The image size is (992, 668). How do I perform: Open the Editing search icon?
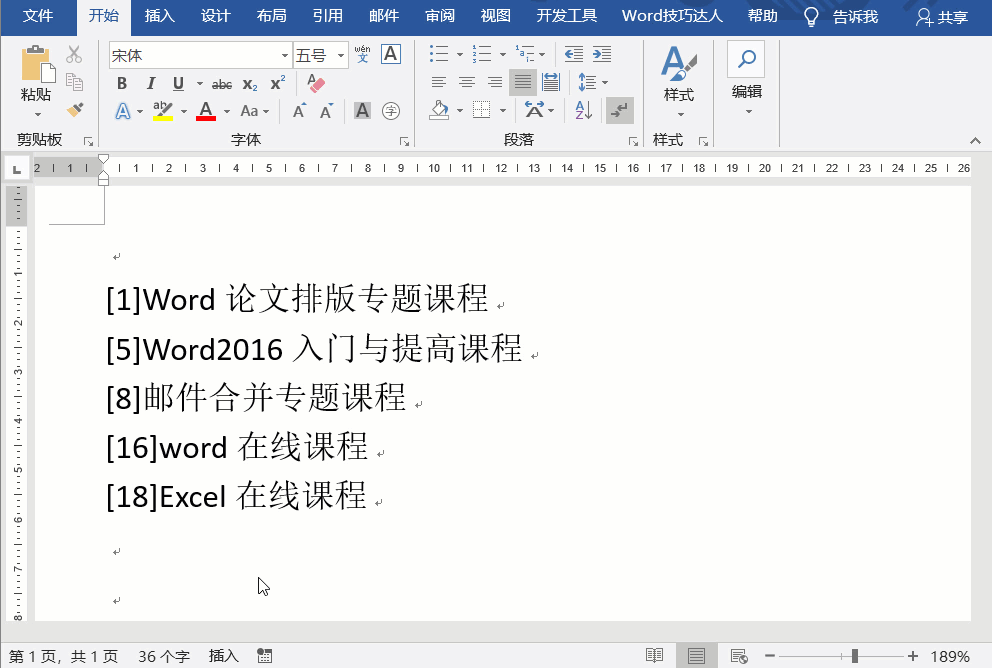747,59
